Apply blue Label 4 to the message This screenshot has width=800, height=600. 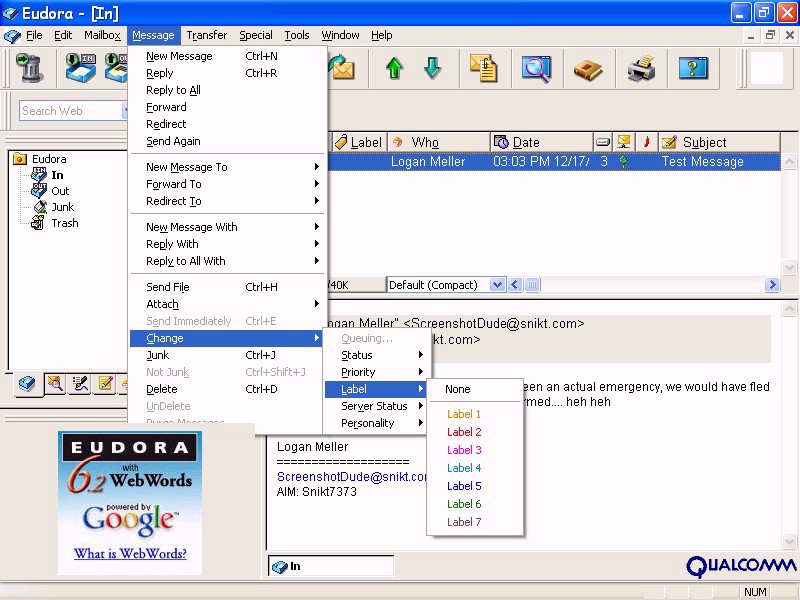[475, 468]
